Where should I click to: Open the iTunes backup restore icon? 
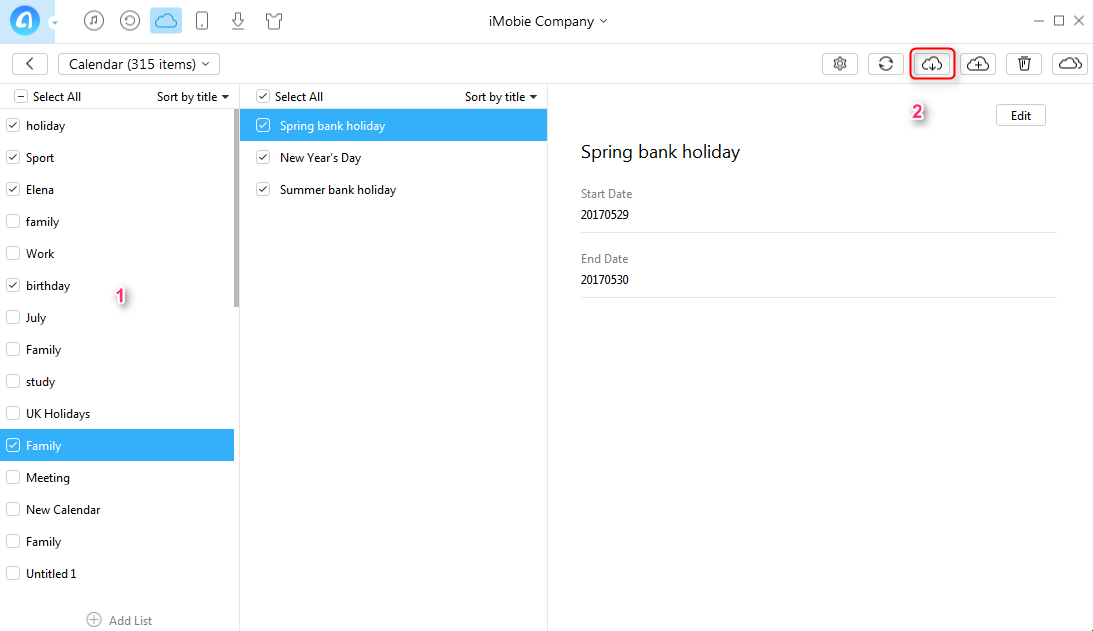pyautogui.click(x=130, y=21)
